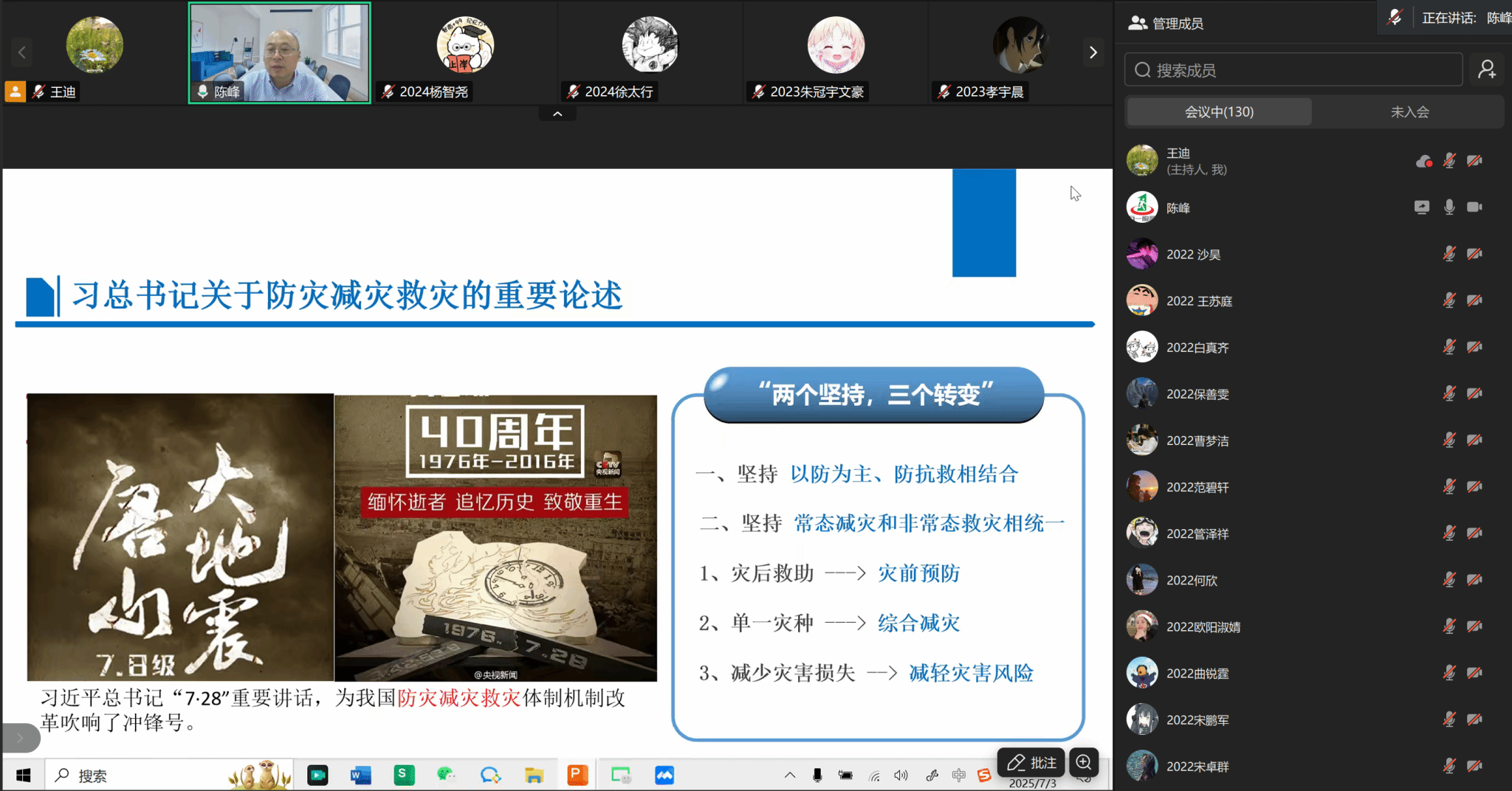The height and width of the screenshot is (791, 1512).
Task: Select the 会议中(130) tab
Action: click(x=1219, y=112)
